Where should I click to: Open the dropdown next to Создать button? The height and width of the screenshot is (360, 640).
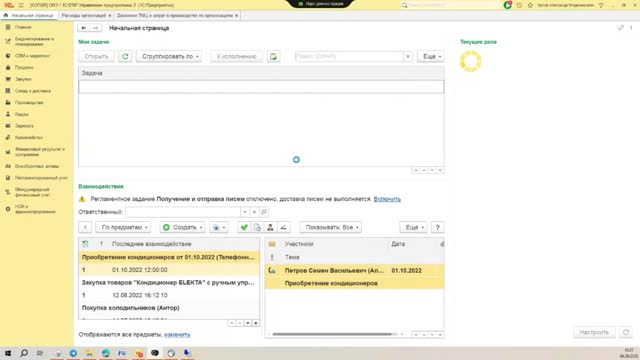click(218, 227)
